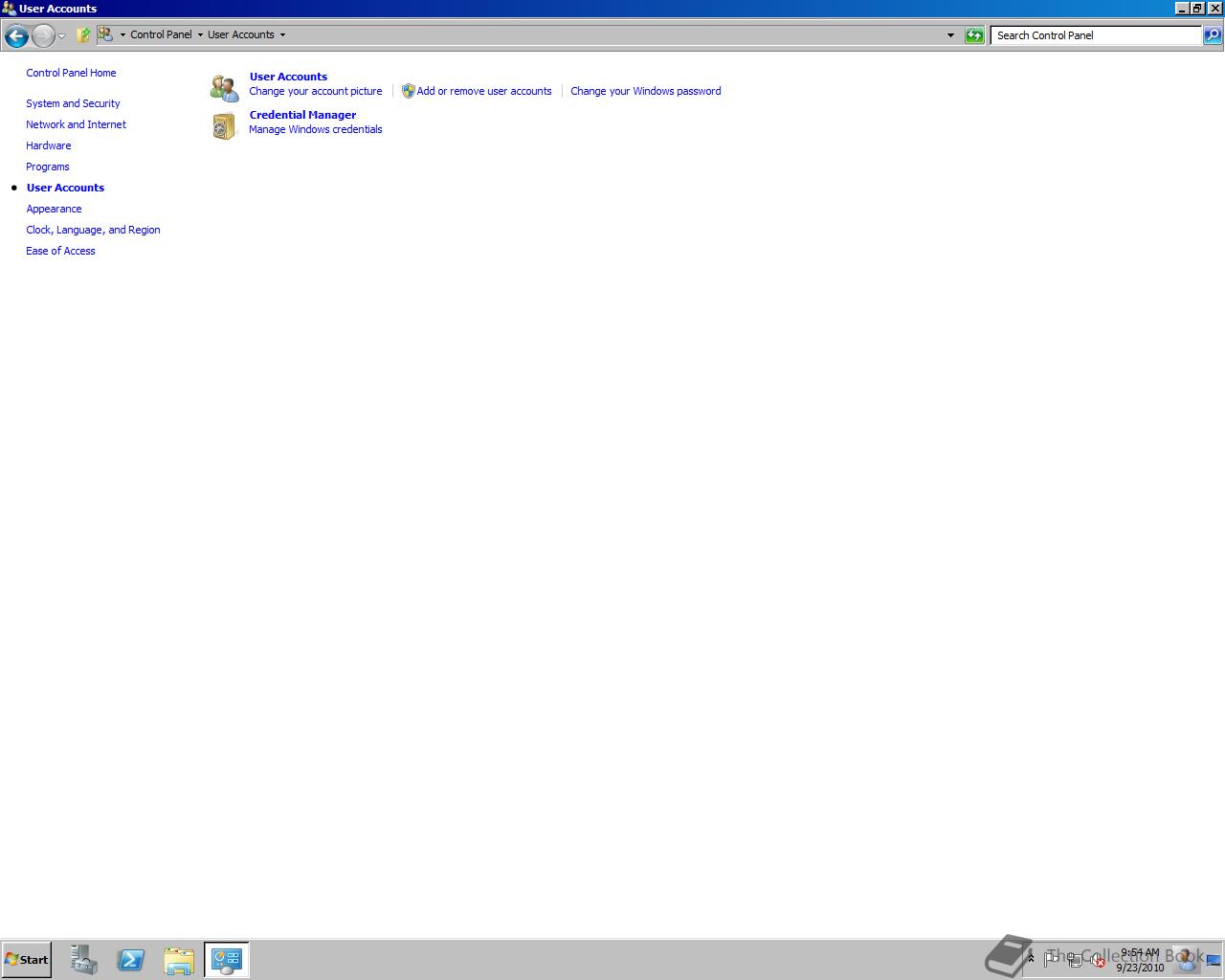The image size is (1225, 980).
Task: Open the User Accounts heading link
Action: (288, 77)
